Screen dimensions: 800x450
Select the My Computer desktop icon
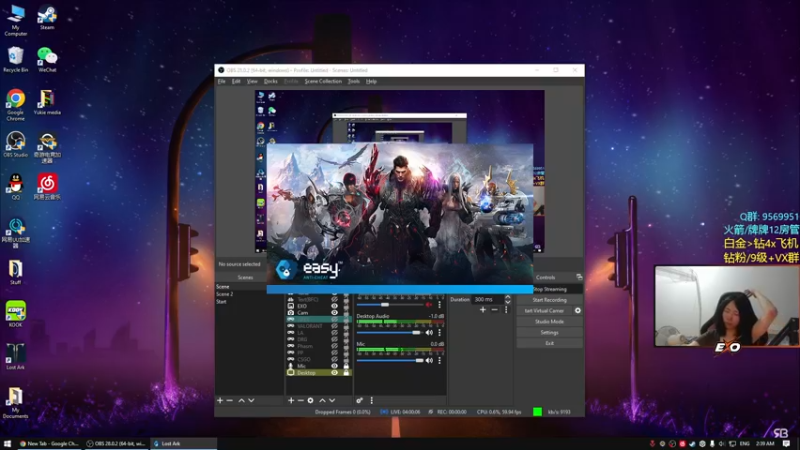pos(15,20)
